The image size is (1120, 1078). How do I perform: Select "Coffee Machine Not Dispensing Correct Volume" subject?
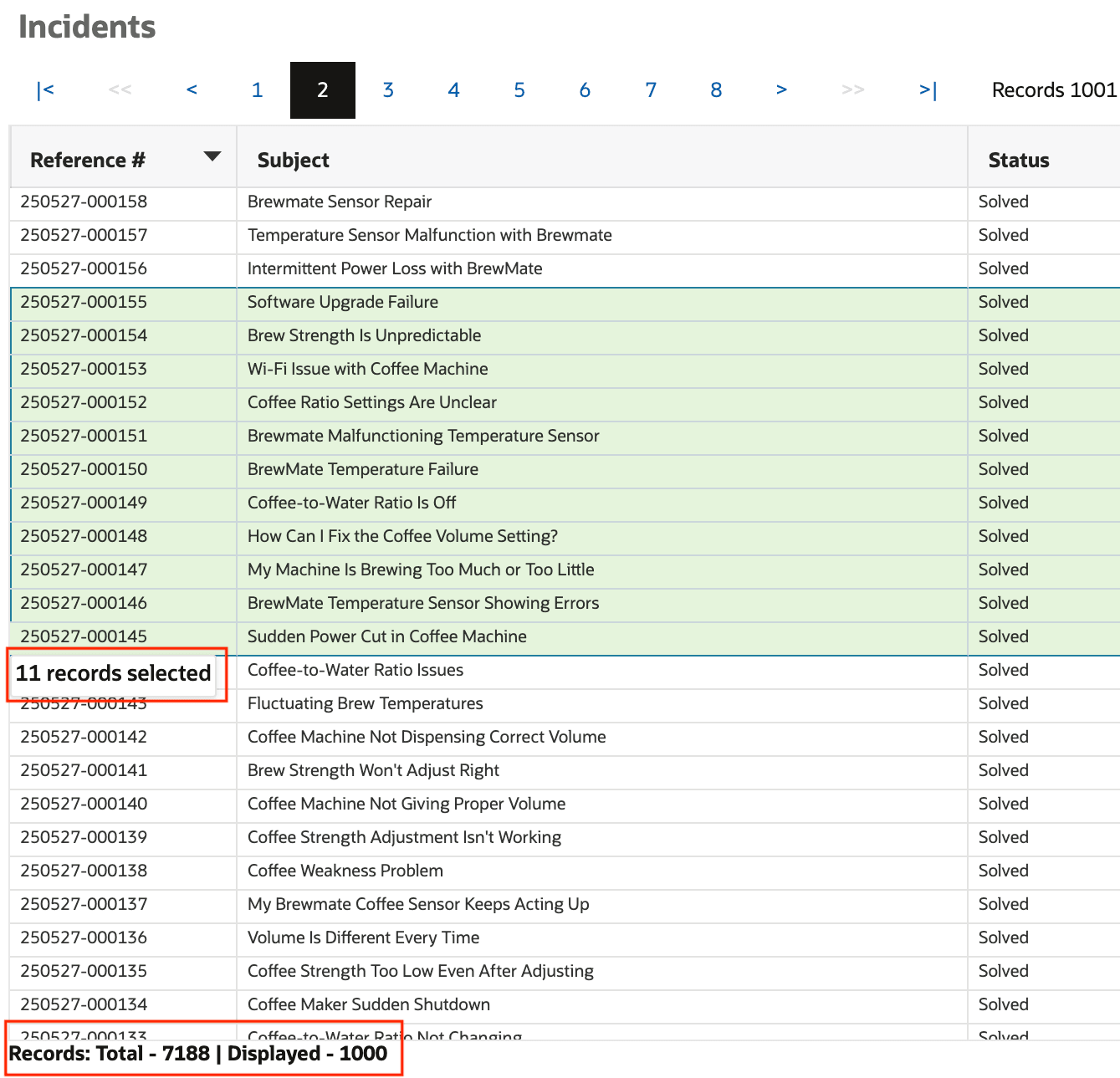tap(427, 737)
